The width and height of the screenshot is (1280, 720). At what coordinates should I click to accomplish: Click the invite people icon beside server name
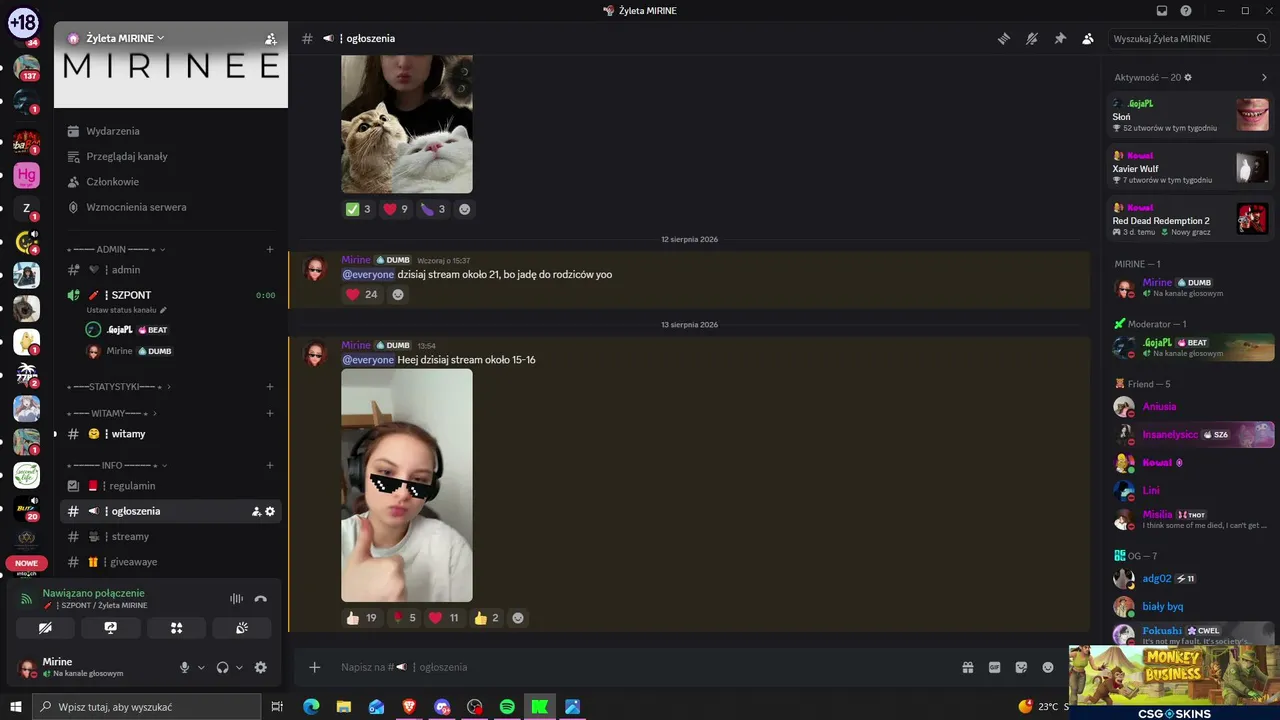270,39
